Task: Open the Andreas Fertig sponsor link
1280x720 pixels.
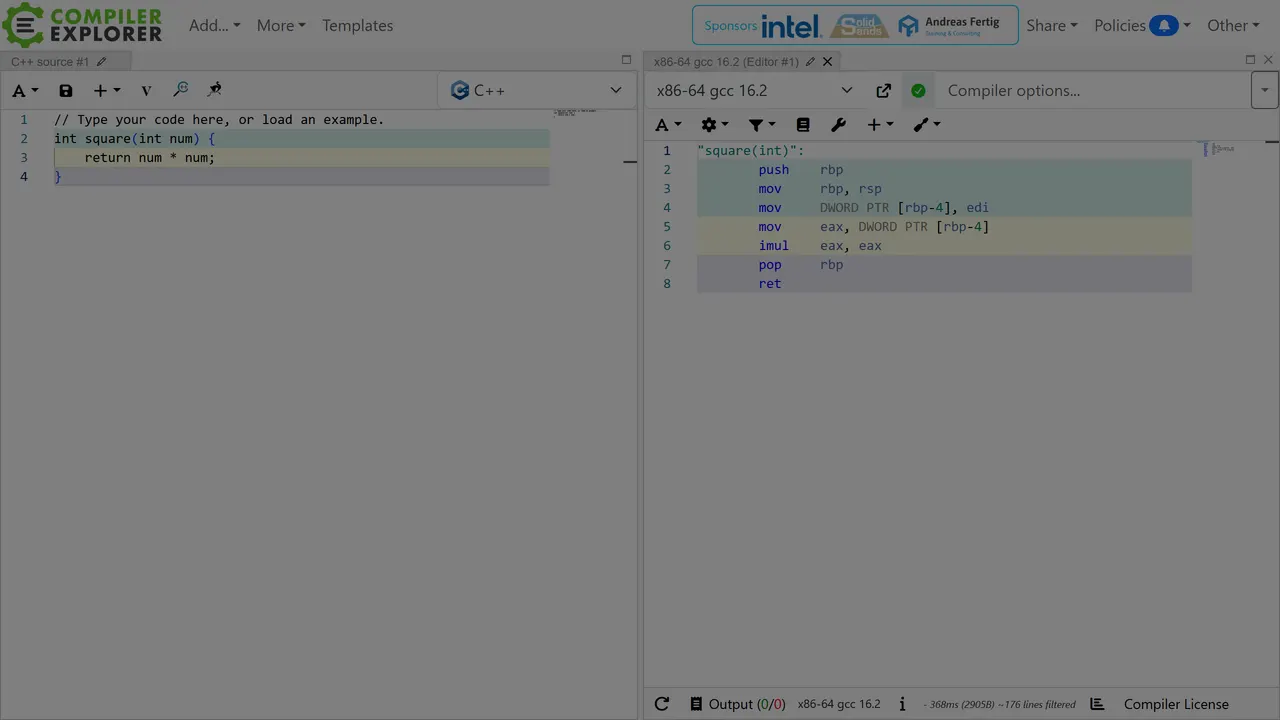Action: (x=949, y=26)
